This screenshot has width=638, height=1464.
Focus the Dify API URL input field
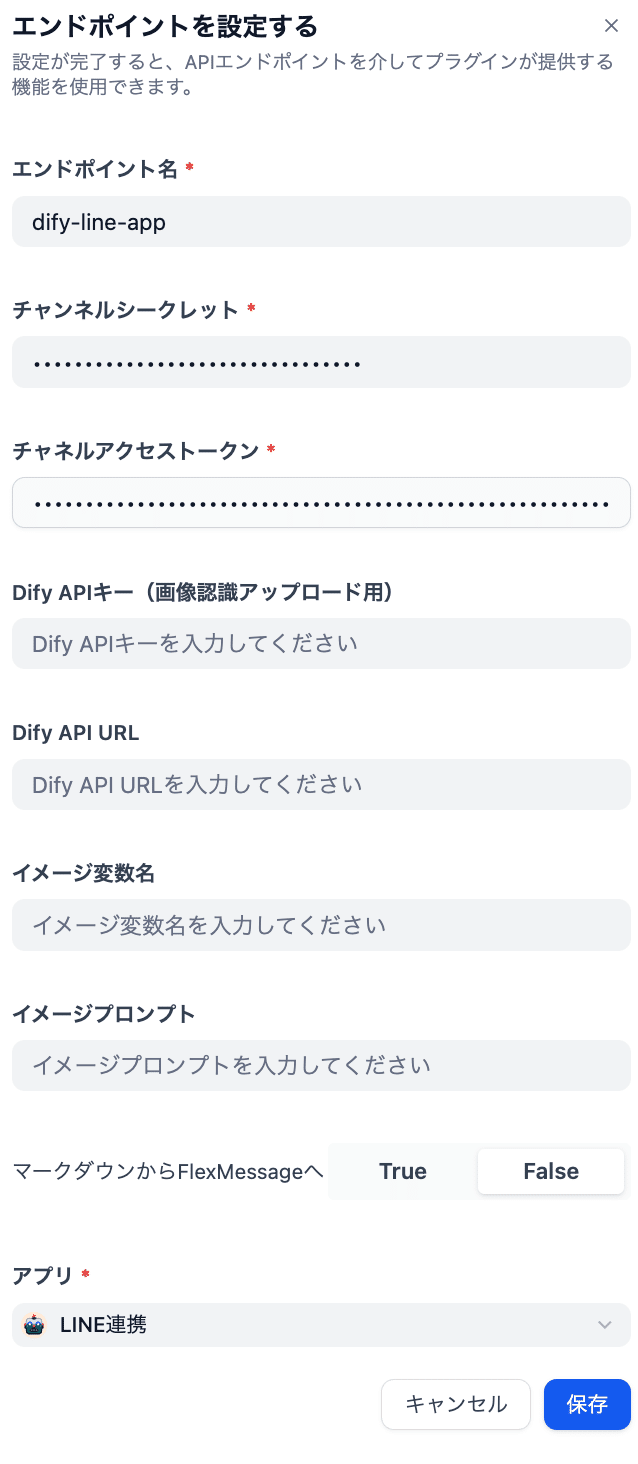tap(320, 784)
